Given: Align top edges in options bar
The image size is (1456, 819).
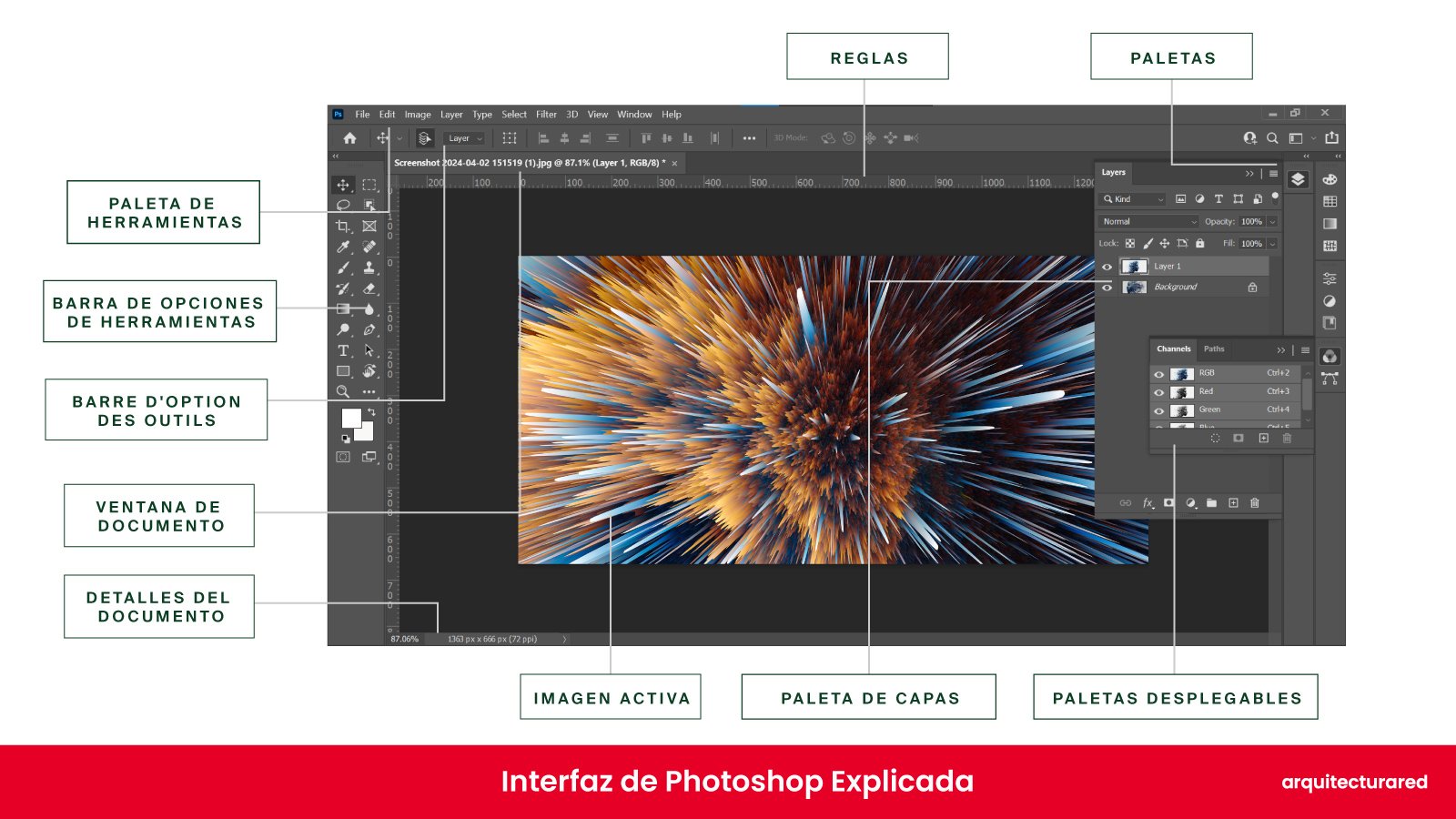Looking at the screenshot, I should (646, 138).
